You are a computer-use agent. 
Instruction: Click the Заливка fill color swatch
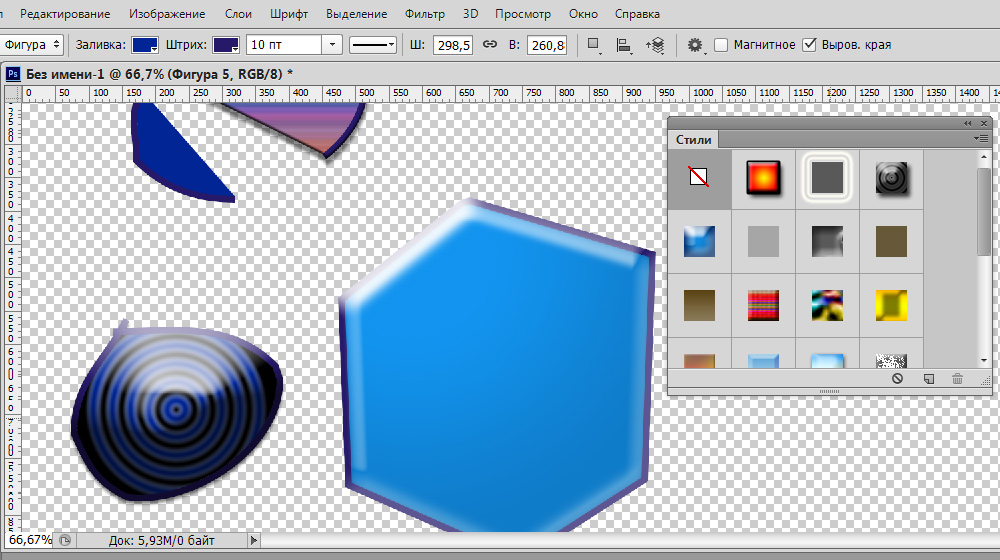pyautogui.click(x=145, y=45)
